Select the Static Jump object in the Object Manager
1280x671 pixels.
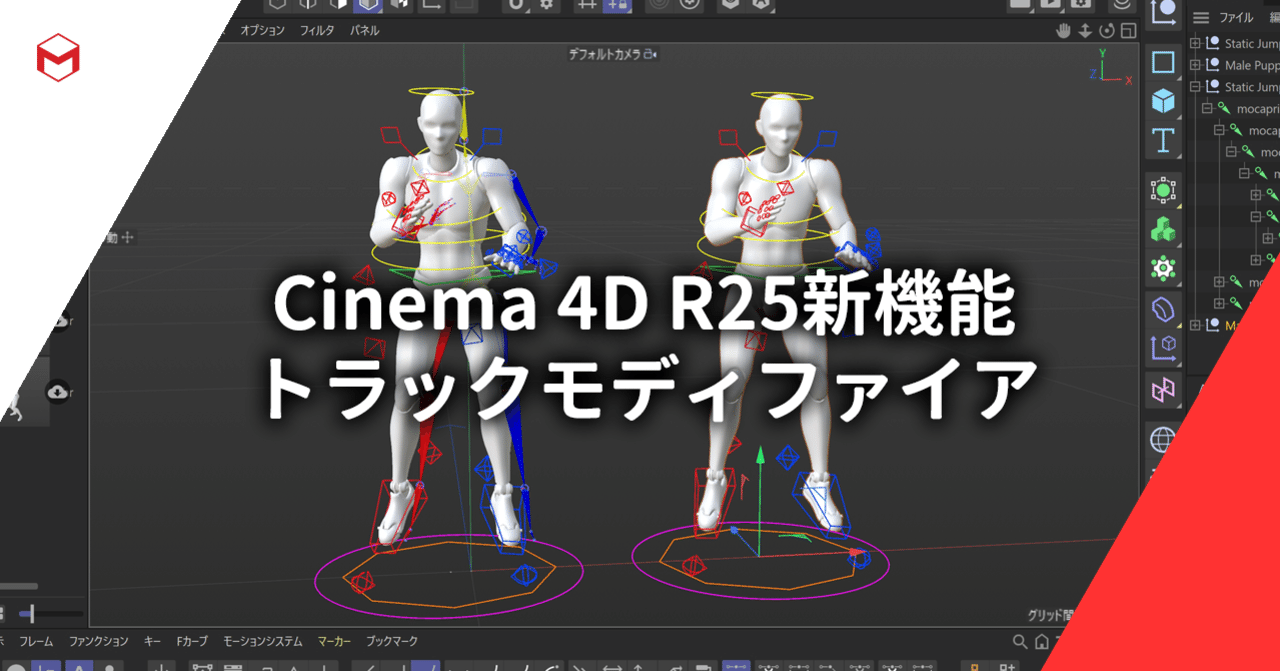coord(1248,43)
